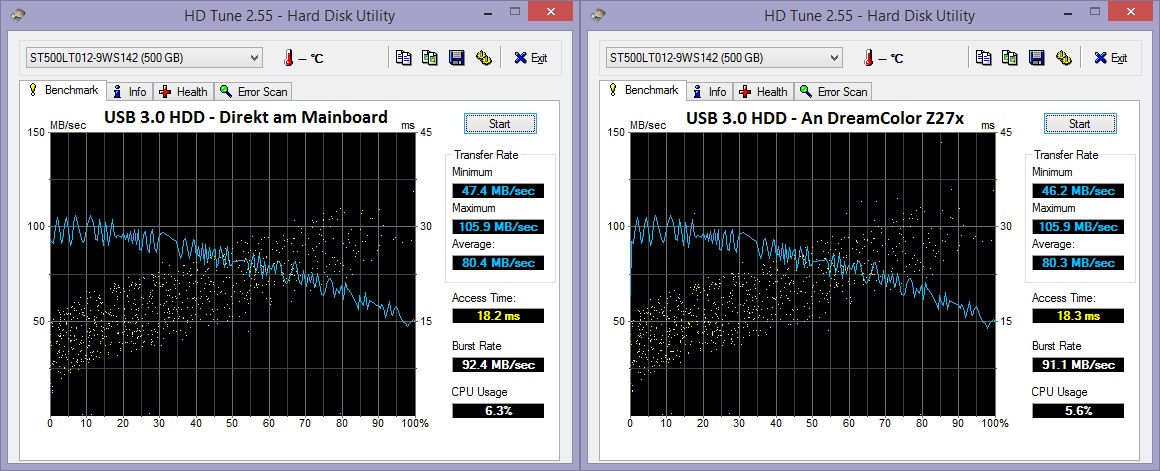Select Error Scan tab in right window
Image resolution: width=1160 pixels, height=471 pixels.
[833, 92]
